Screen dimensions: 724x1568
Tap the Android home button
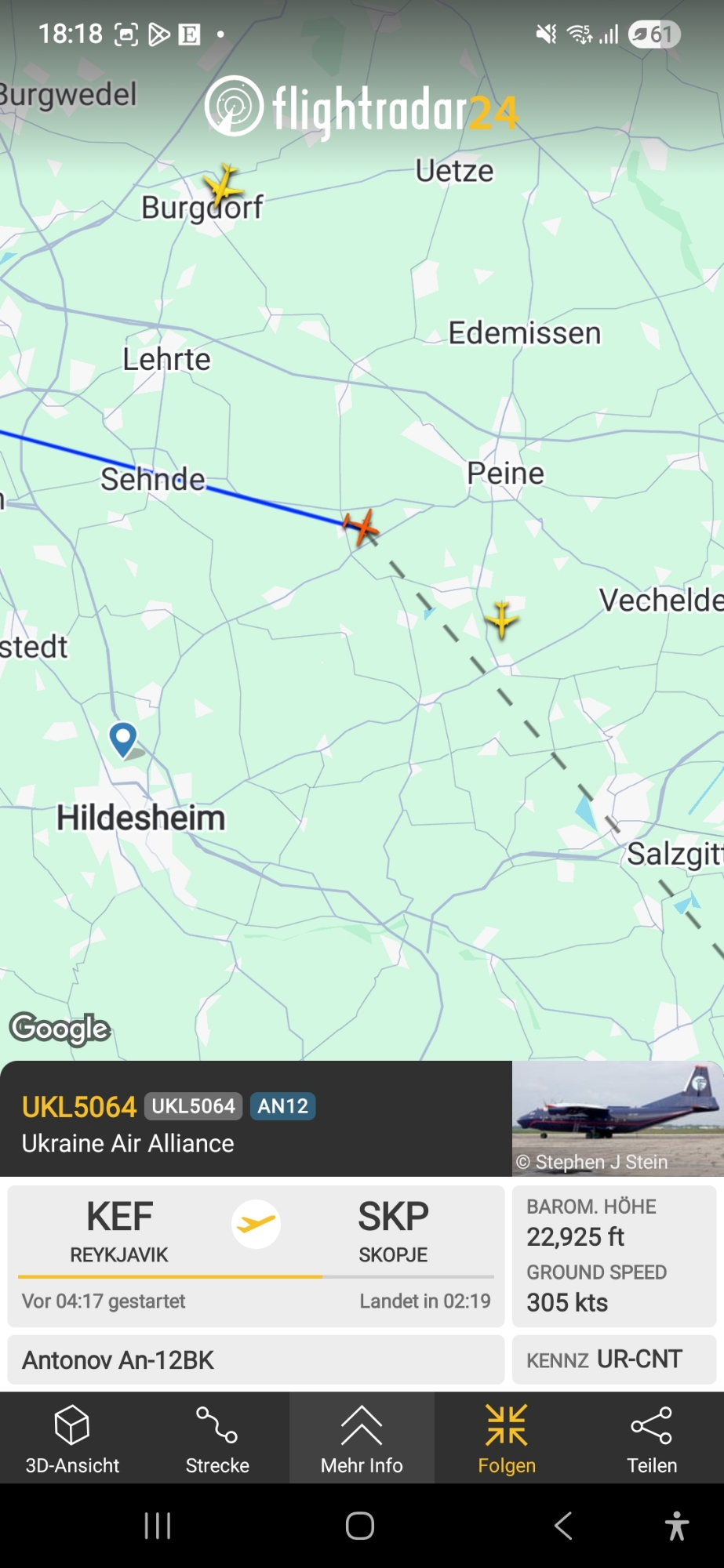coord(360,1526)
